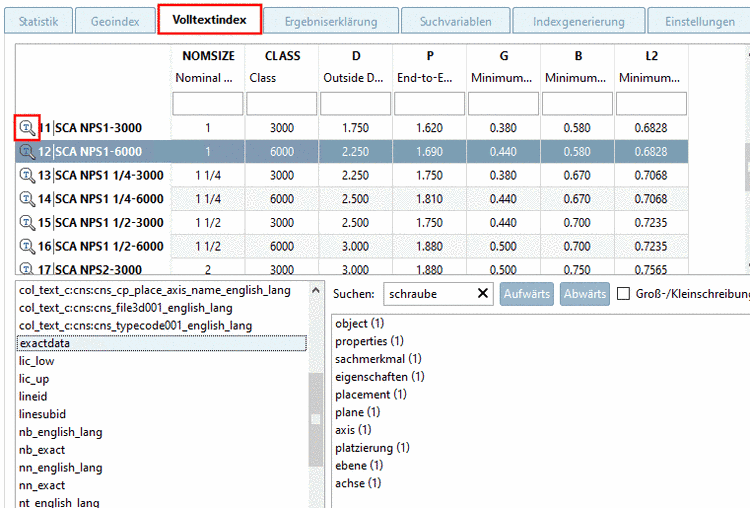
Task: Click magnifier icon for row SCA NPS1-3000
Action: tap(27, 128)
